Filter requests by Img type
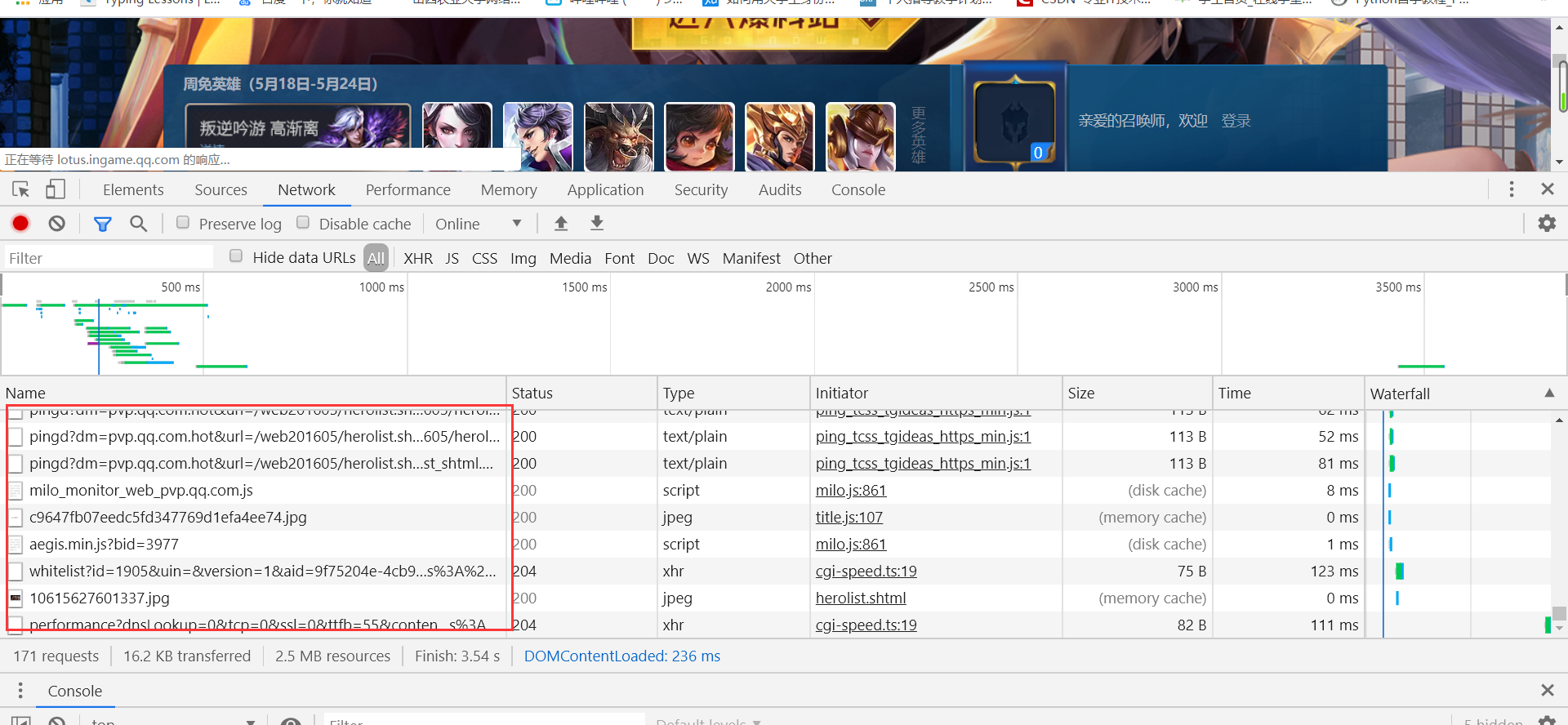 523,258
